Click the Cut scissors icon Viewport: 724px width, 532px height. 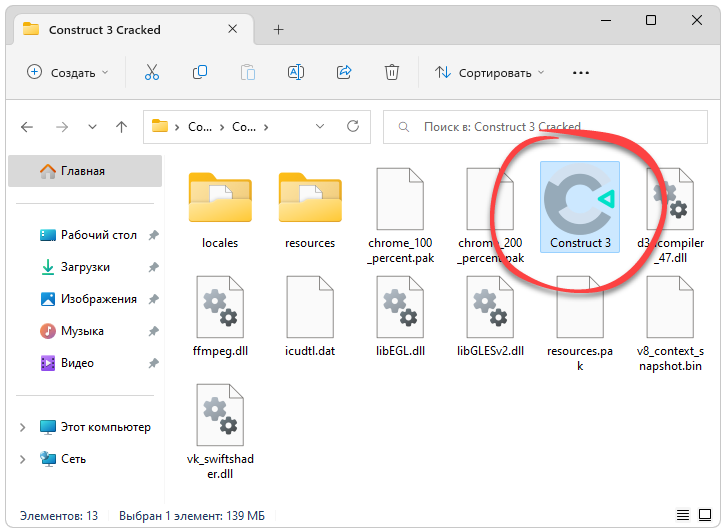point(151,73)
